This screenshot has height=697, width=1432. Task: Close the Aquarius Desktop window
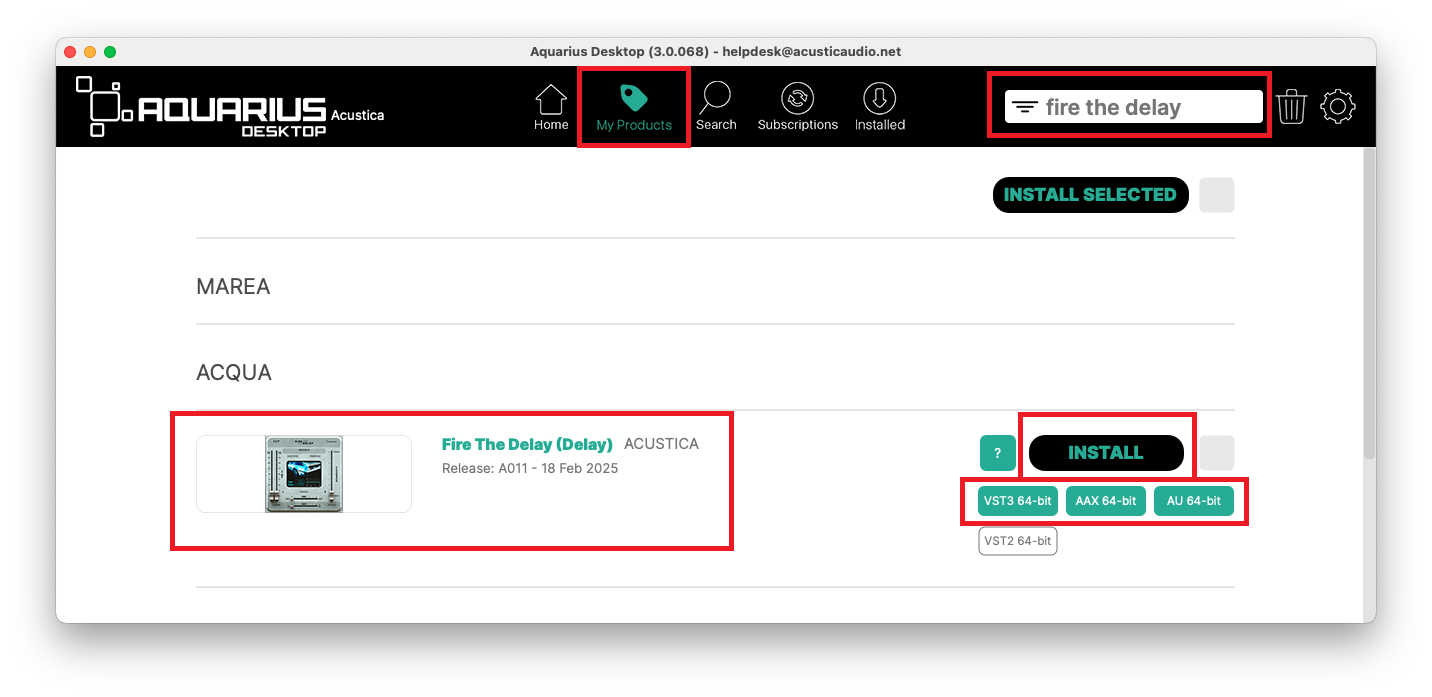(x=70, y=51)
